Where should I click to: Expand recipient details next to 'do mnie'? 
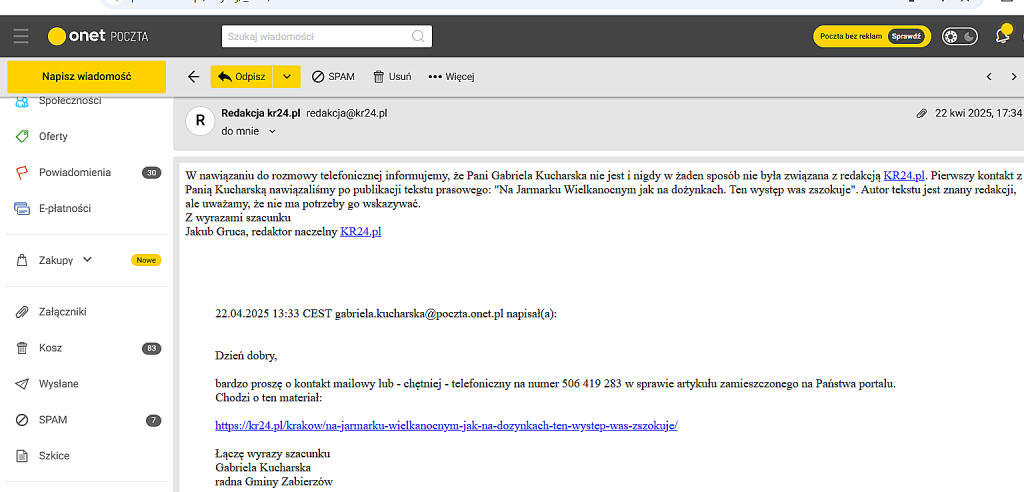click(272, 131)
